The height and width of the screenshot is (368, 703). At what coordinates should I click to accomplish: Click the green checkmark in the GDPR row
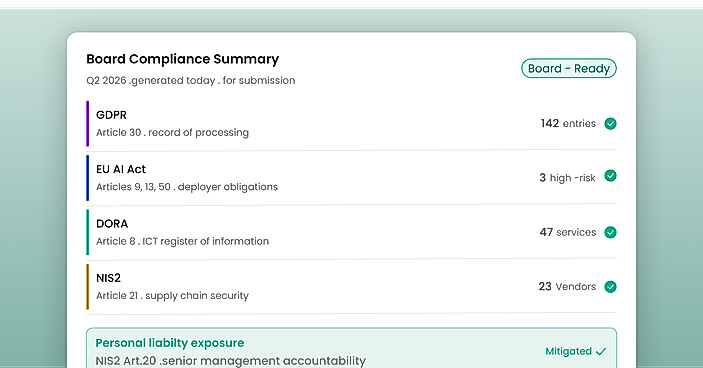(610, 123)
